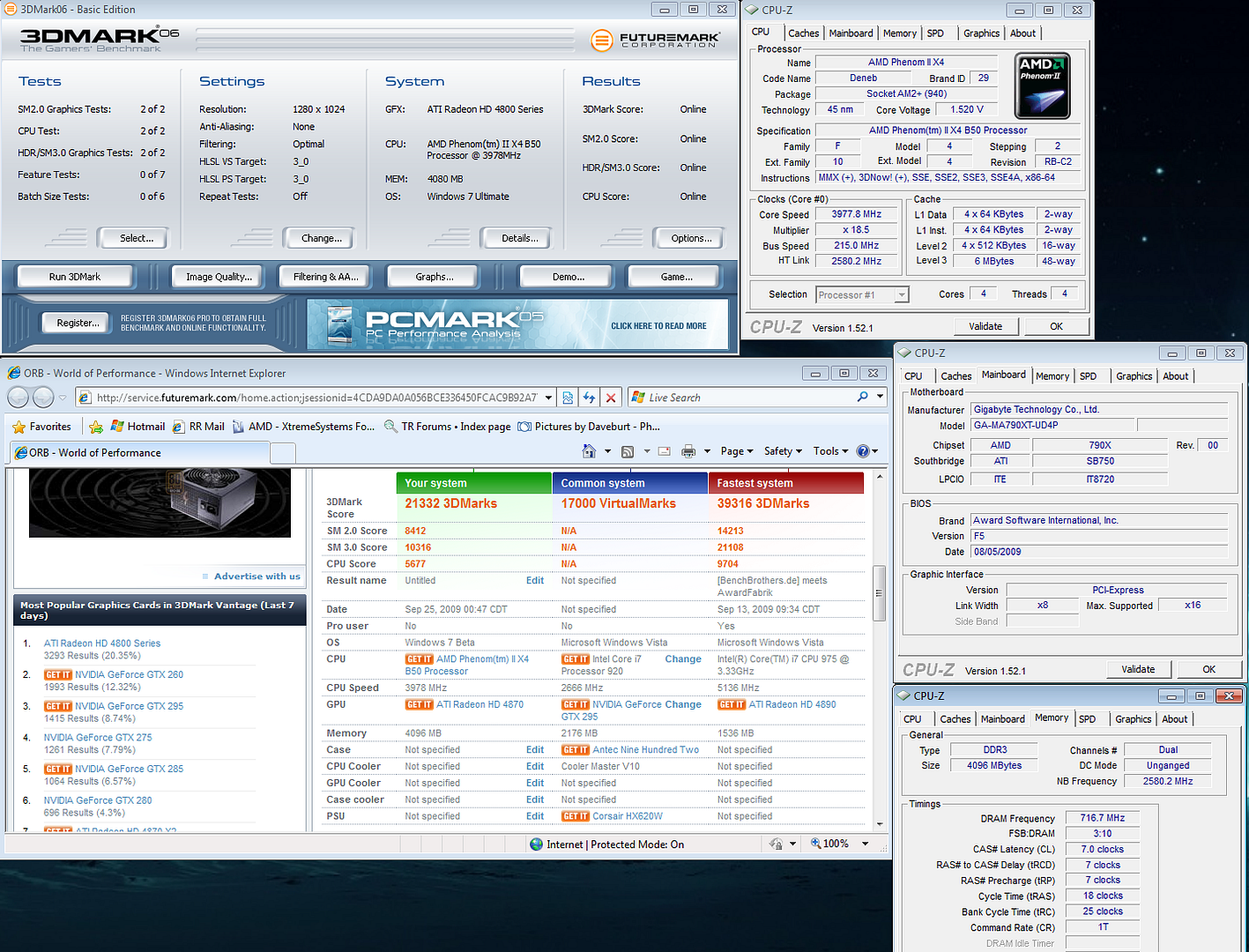The image size is (1249, 952).
Task: Click ATI Radeon HD 4800 Series list link
Action: tap(102, 643)
